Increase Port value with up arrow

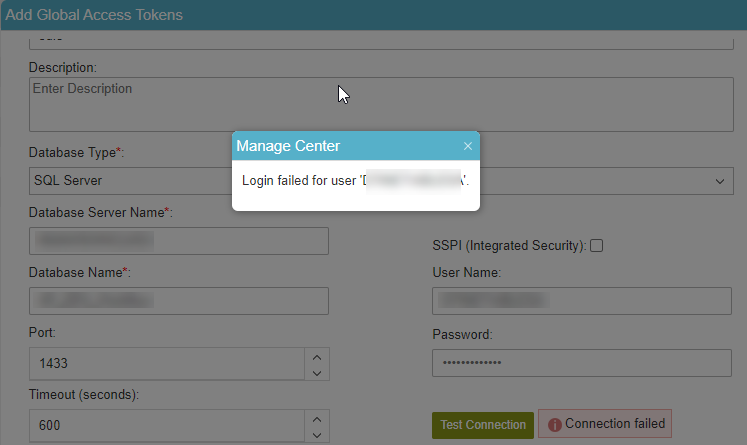316,354
